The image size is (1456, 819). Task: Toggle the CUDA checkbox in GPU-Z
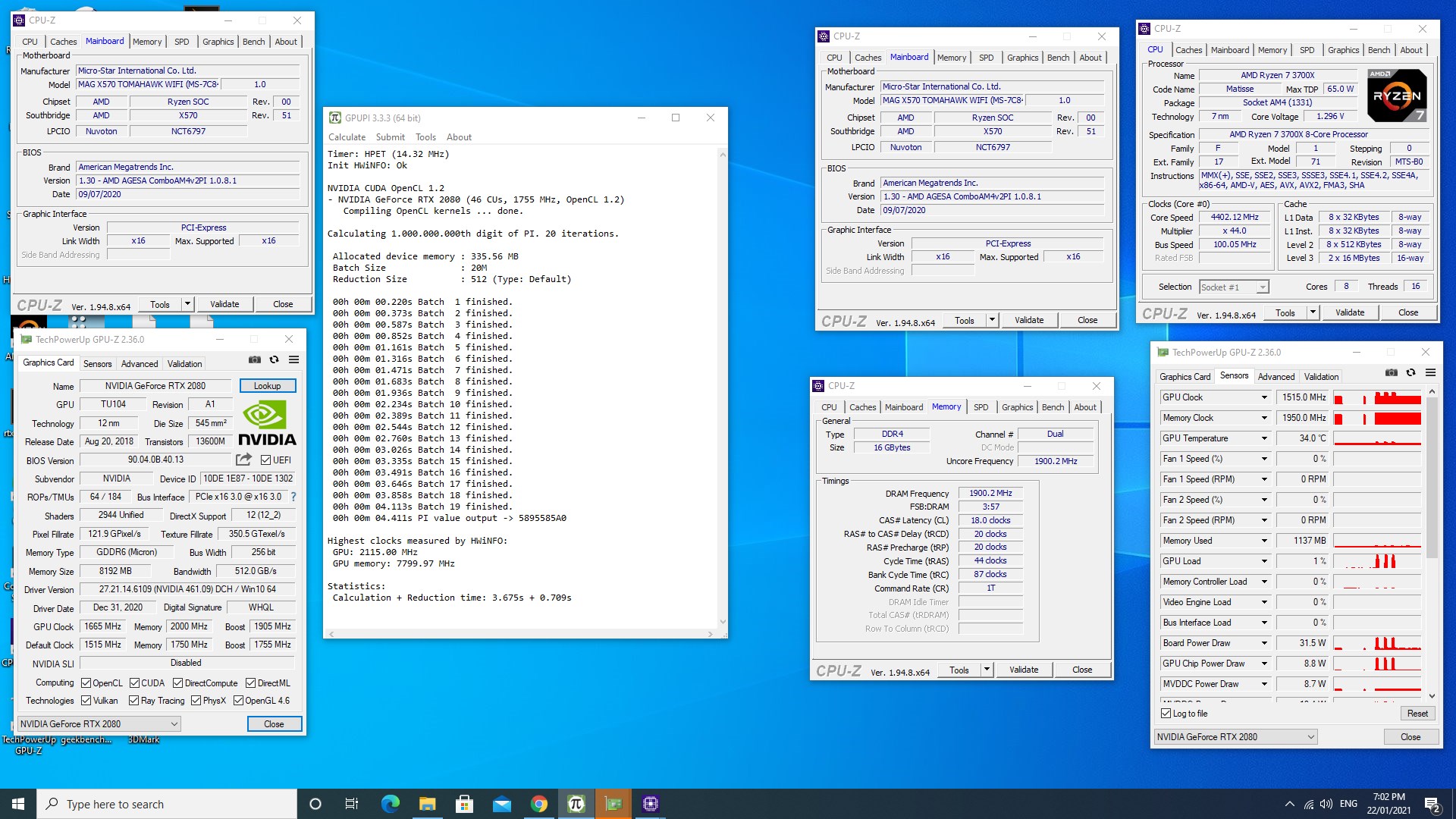coord(134,683)
